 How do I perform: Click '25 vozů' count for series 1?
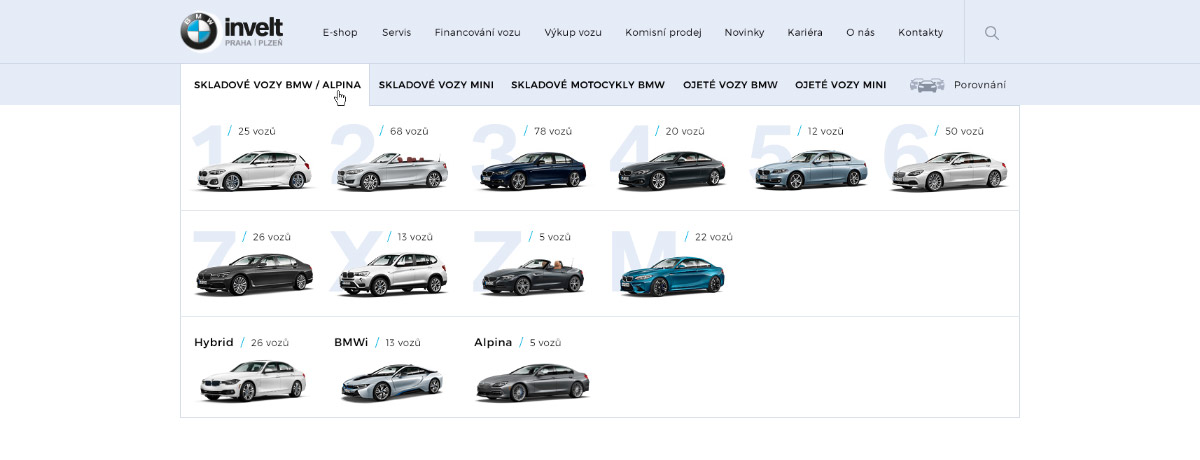[257, 131]
